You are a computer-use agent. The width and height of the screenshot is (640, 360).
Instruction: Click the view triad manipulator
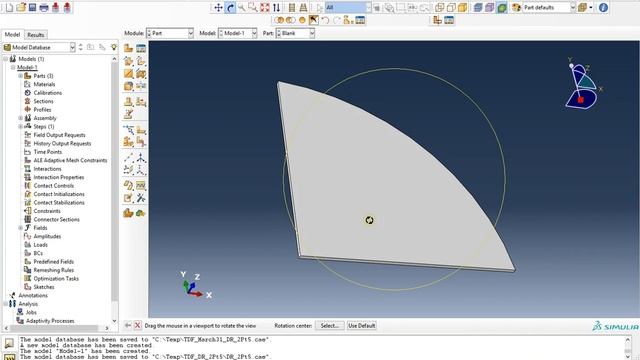click(x=582, y=88)
